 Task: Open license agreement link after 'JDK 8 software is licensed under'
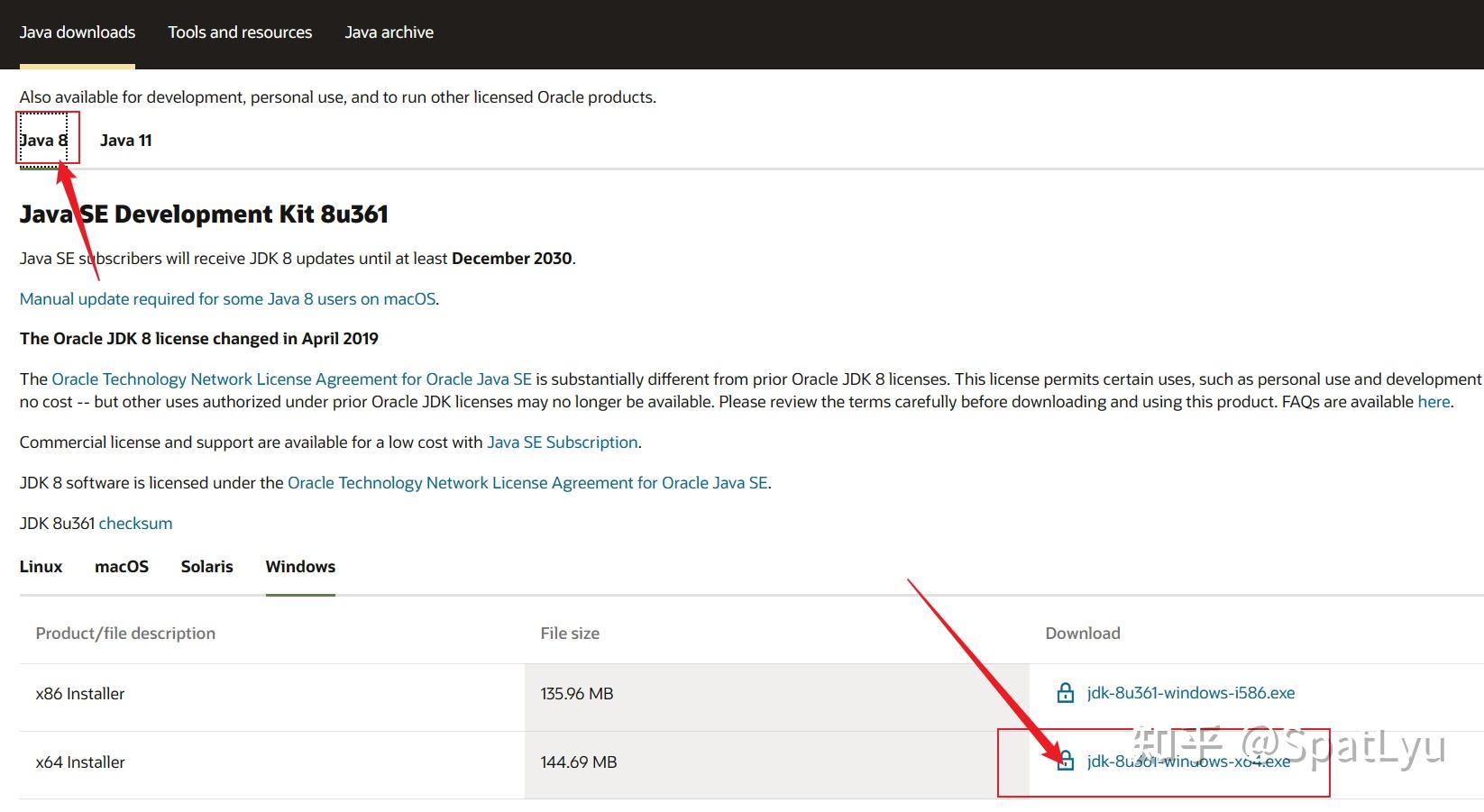[527, 483]
